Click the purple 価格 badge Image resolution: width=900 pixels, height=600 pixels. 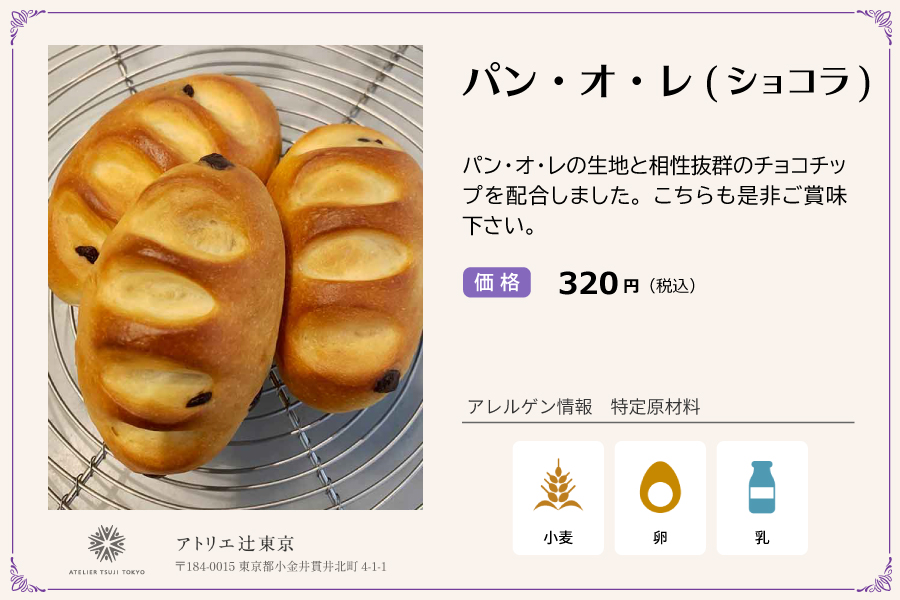(x=497, y=283)
